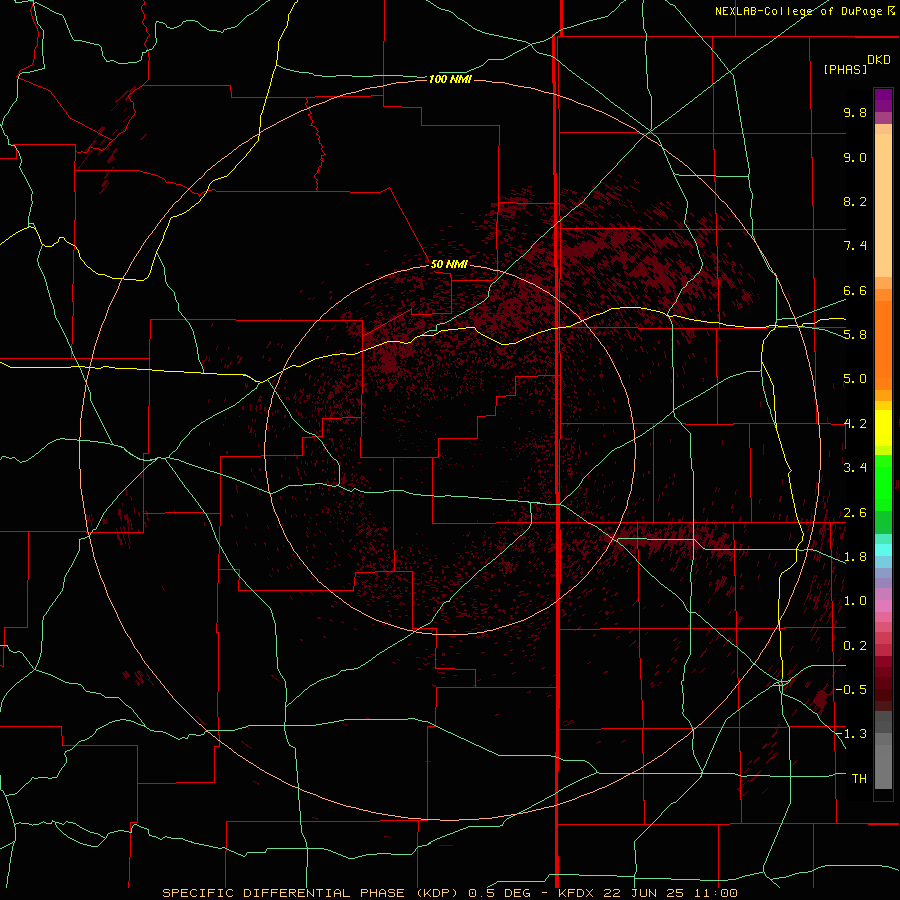This screenshot has width=900, height=900.
Task: Click the bright green swatch on the color bar
Action: pos(883,482)
